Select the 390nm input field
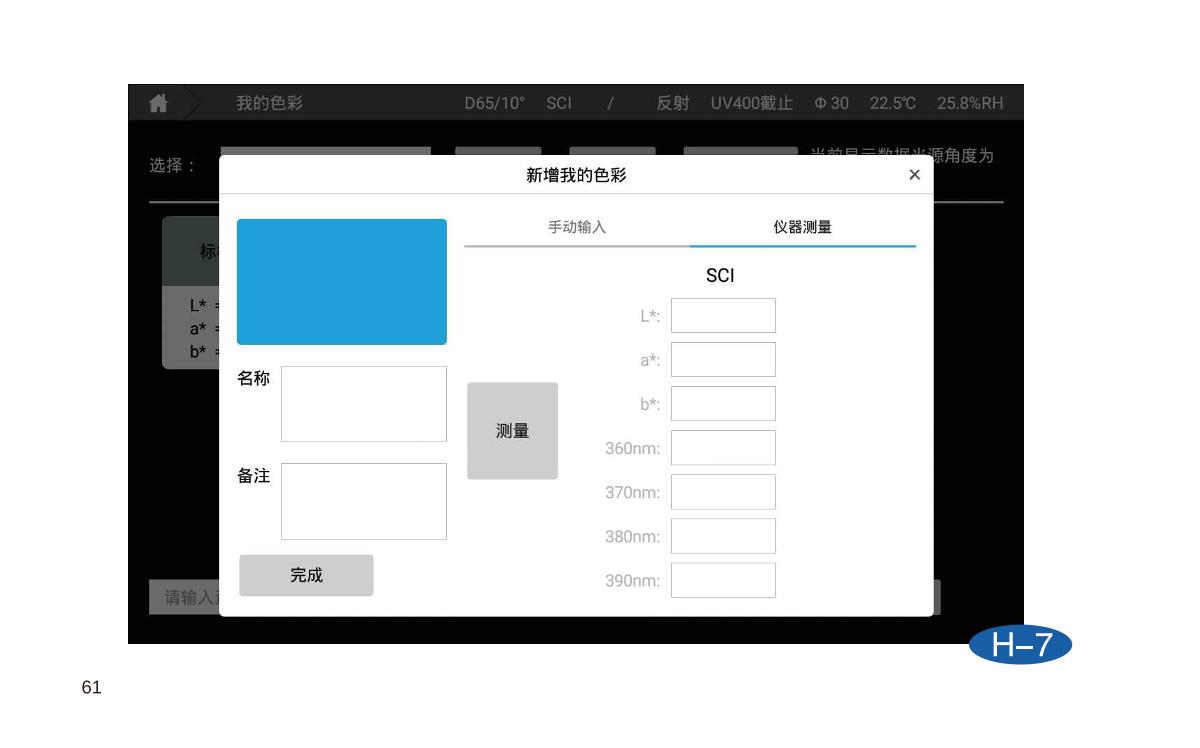1200x748 pixels. (723, 580)
